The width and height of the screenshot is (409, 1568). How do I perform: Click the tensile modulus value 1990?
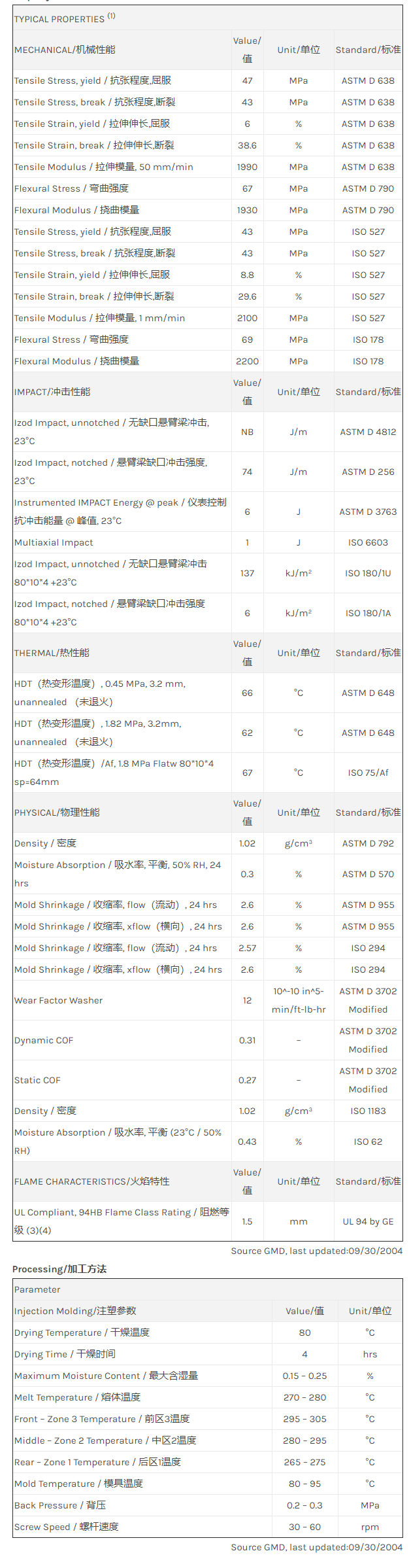coord(247,167)
